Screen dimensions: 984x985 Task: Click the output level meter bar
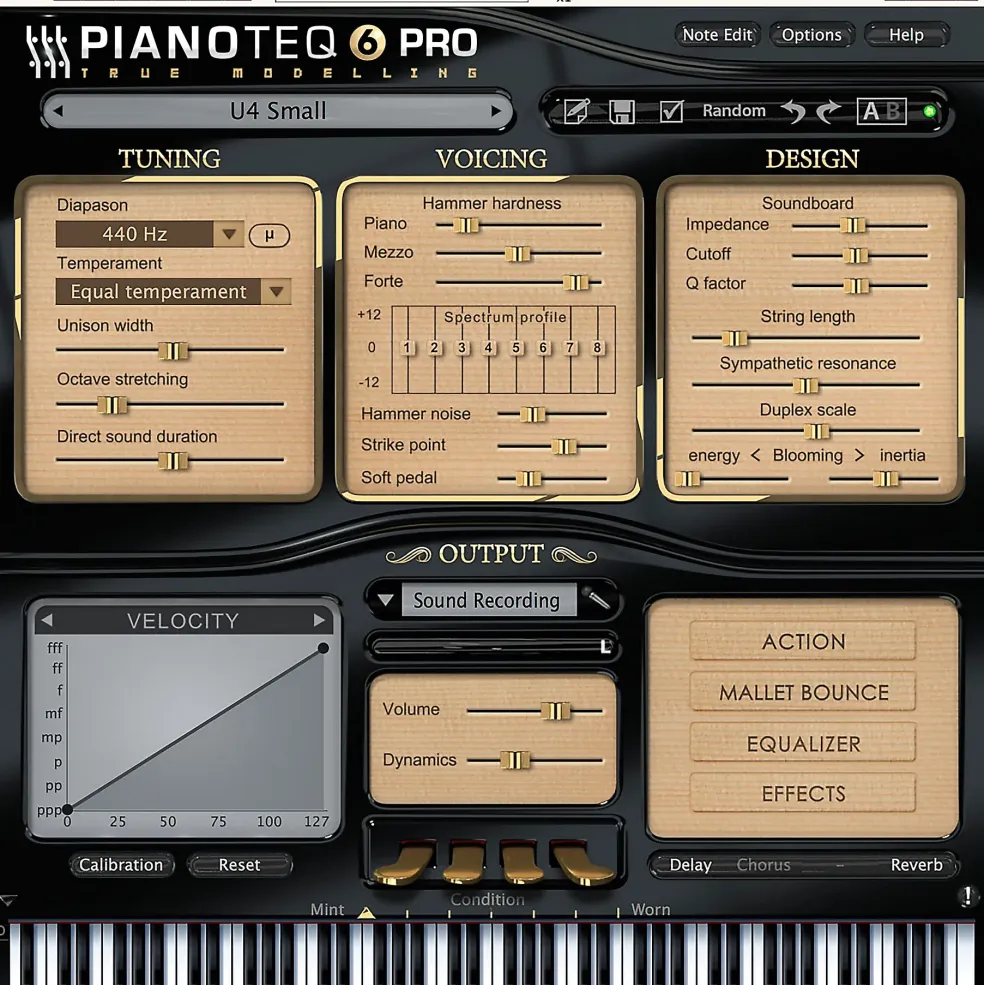click(x=492, y=646)
